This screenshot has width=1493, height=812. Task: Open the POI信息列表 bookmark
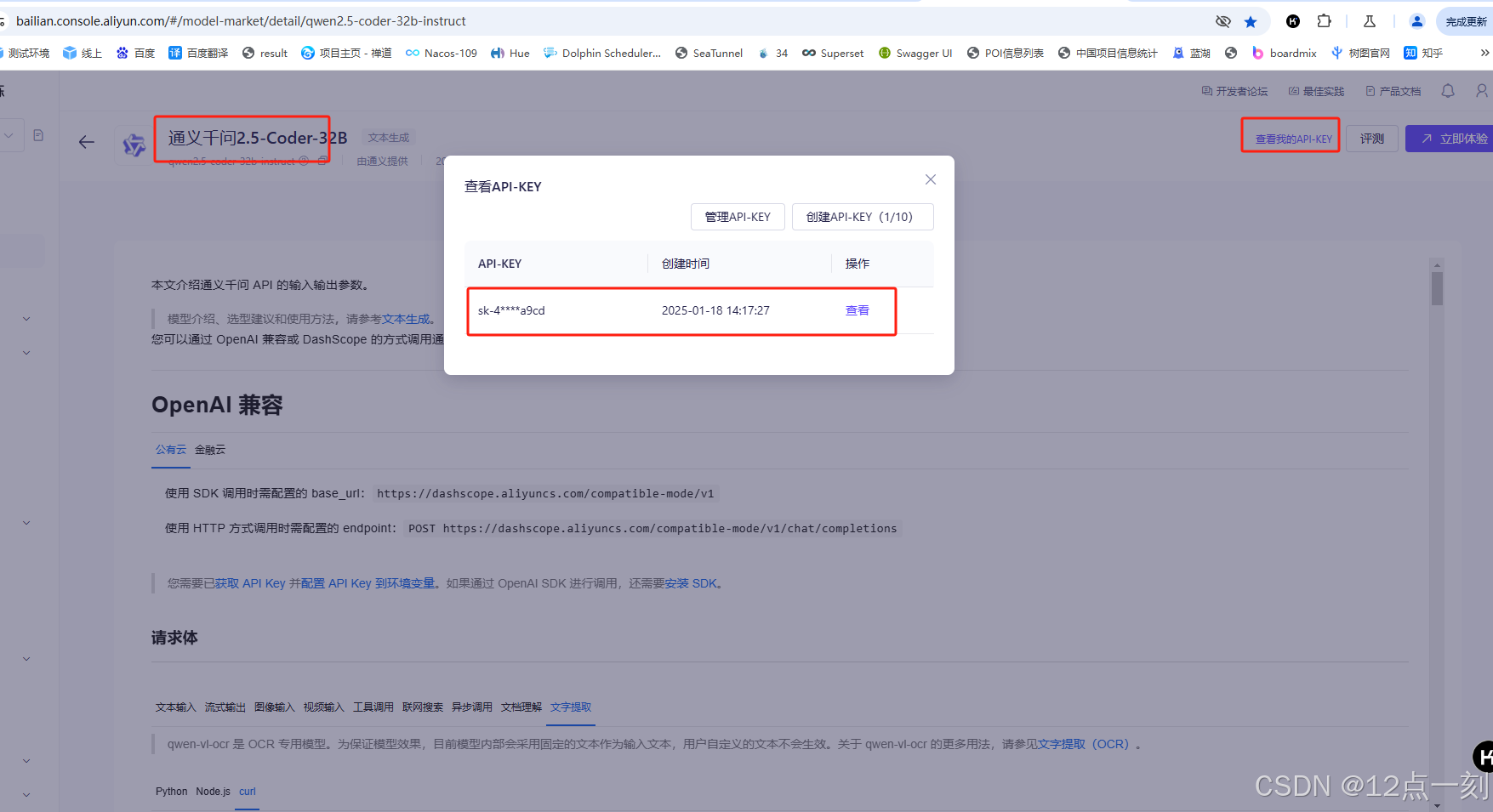tap(1006, 53)
